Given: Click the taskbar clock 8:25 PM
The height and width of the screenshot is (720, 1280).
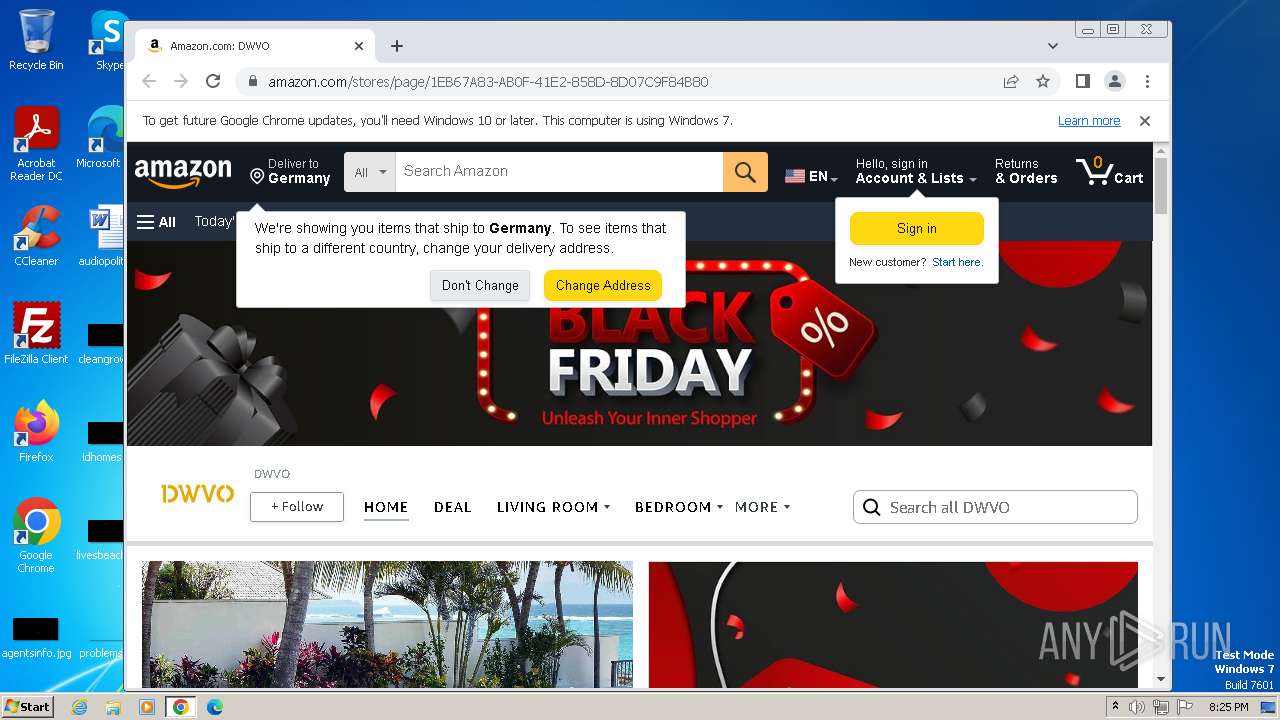Looking at the screenshot, I should (x=1228, y=707).
